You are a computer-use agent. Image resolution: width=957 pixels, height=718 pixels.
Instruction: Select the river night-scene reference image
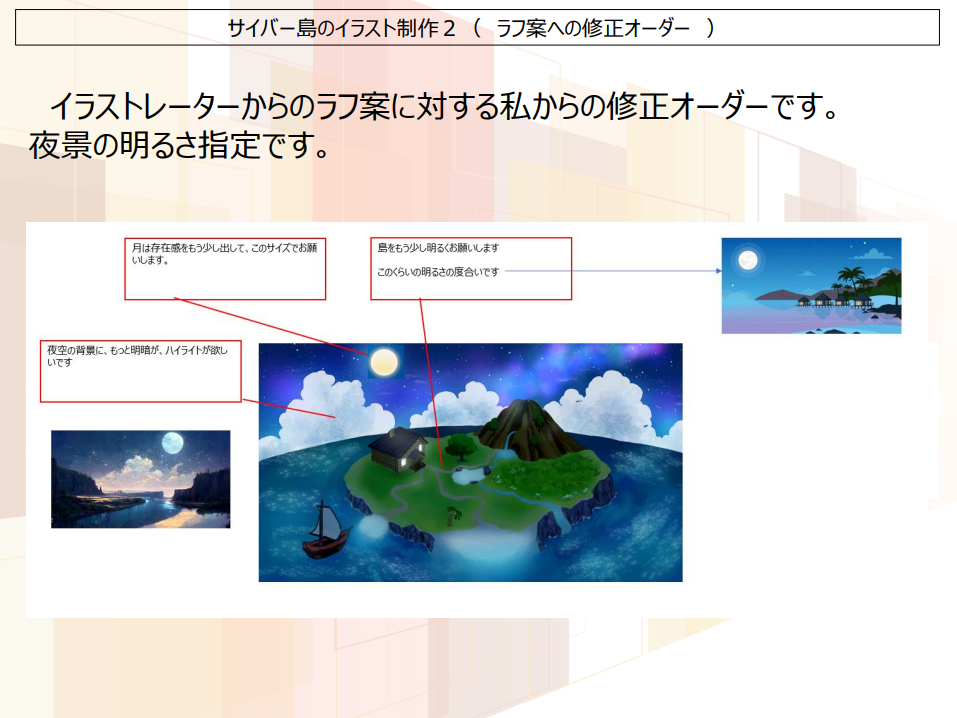coord(140,479)
